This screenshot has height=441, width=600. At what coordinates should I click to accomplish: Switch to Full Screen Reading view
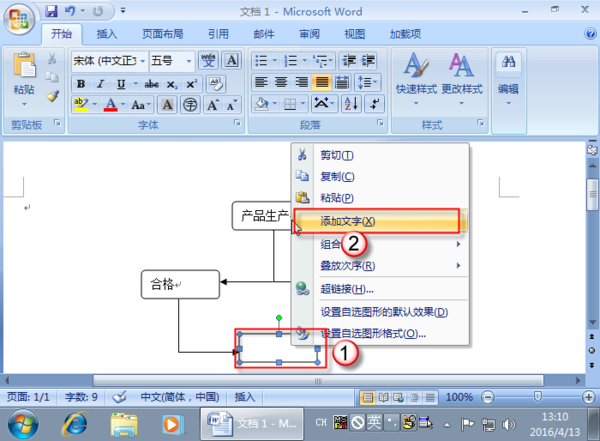click(x=383, y=398)
